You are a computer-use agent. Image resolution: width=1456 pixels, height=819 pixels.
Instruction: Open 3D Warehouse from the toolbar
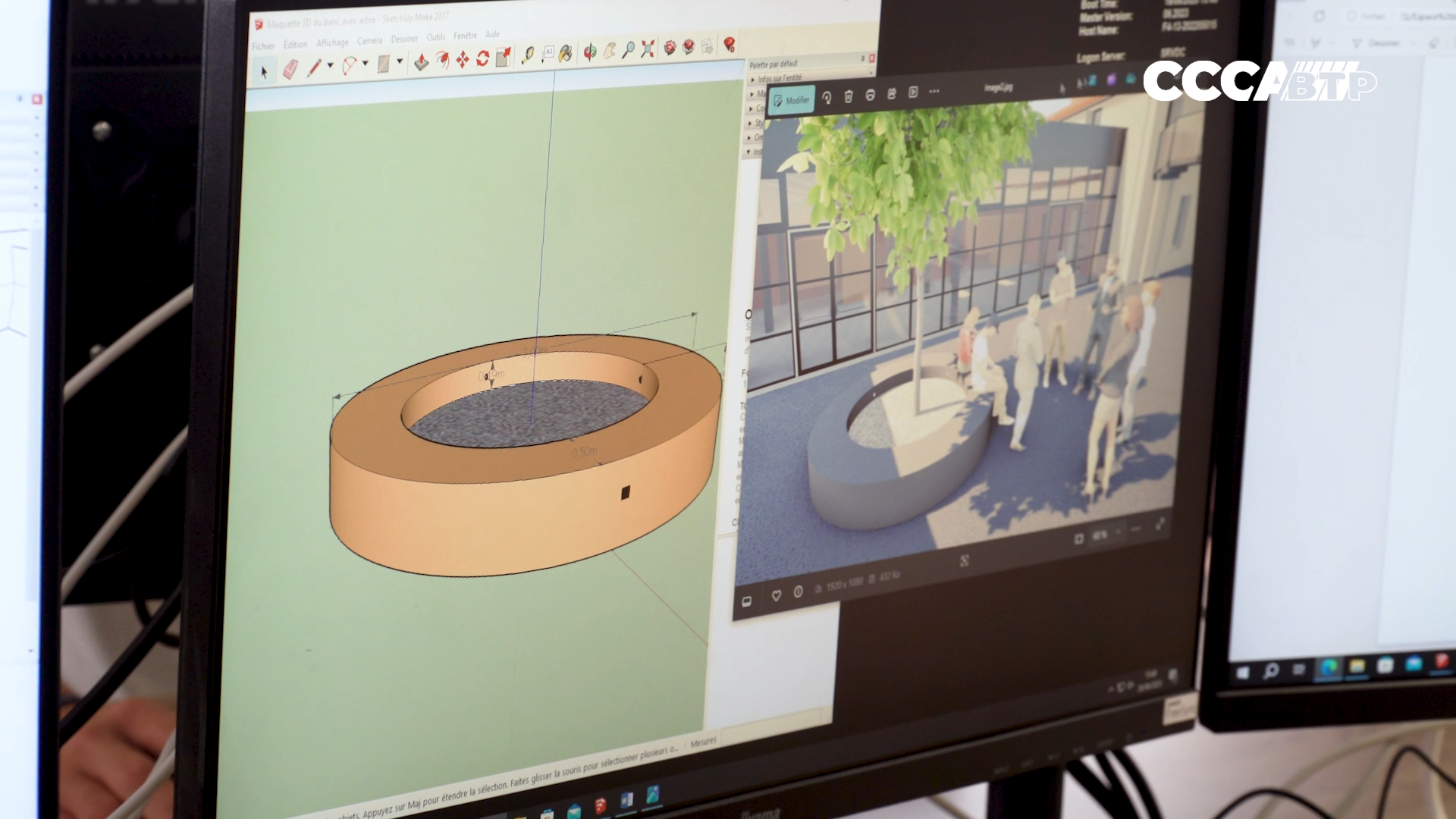(x=670, y=48)
